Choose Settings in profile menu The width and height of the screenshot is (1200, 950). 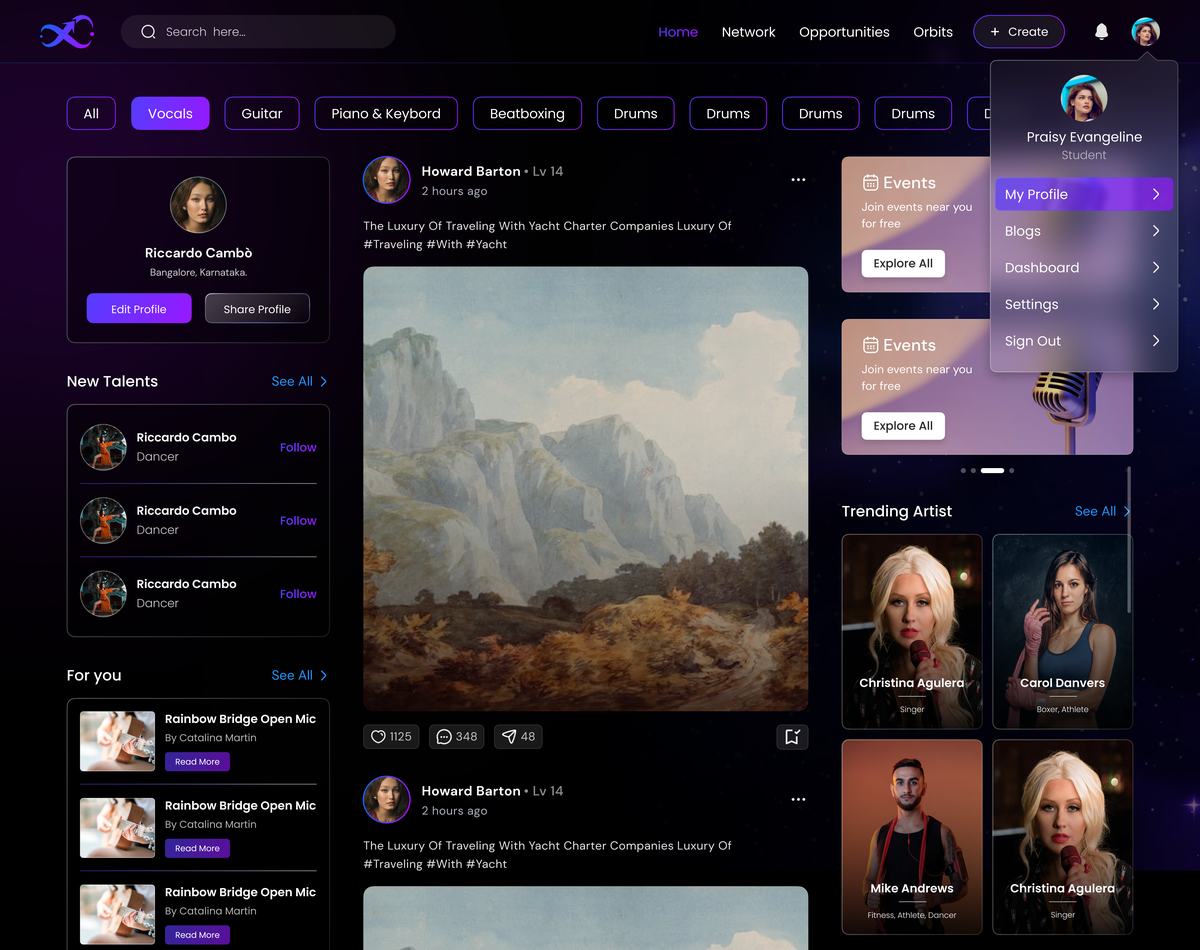point(1084,304)
